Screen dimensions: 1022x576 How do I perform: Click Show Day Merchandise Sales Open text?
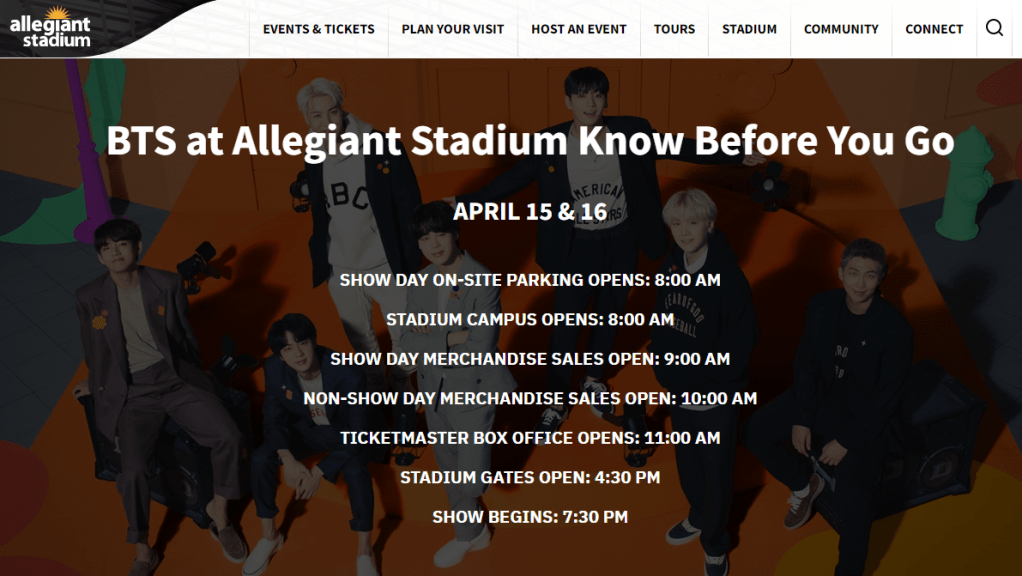pos(530,359)
